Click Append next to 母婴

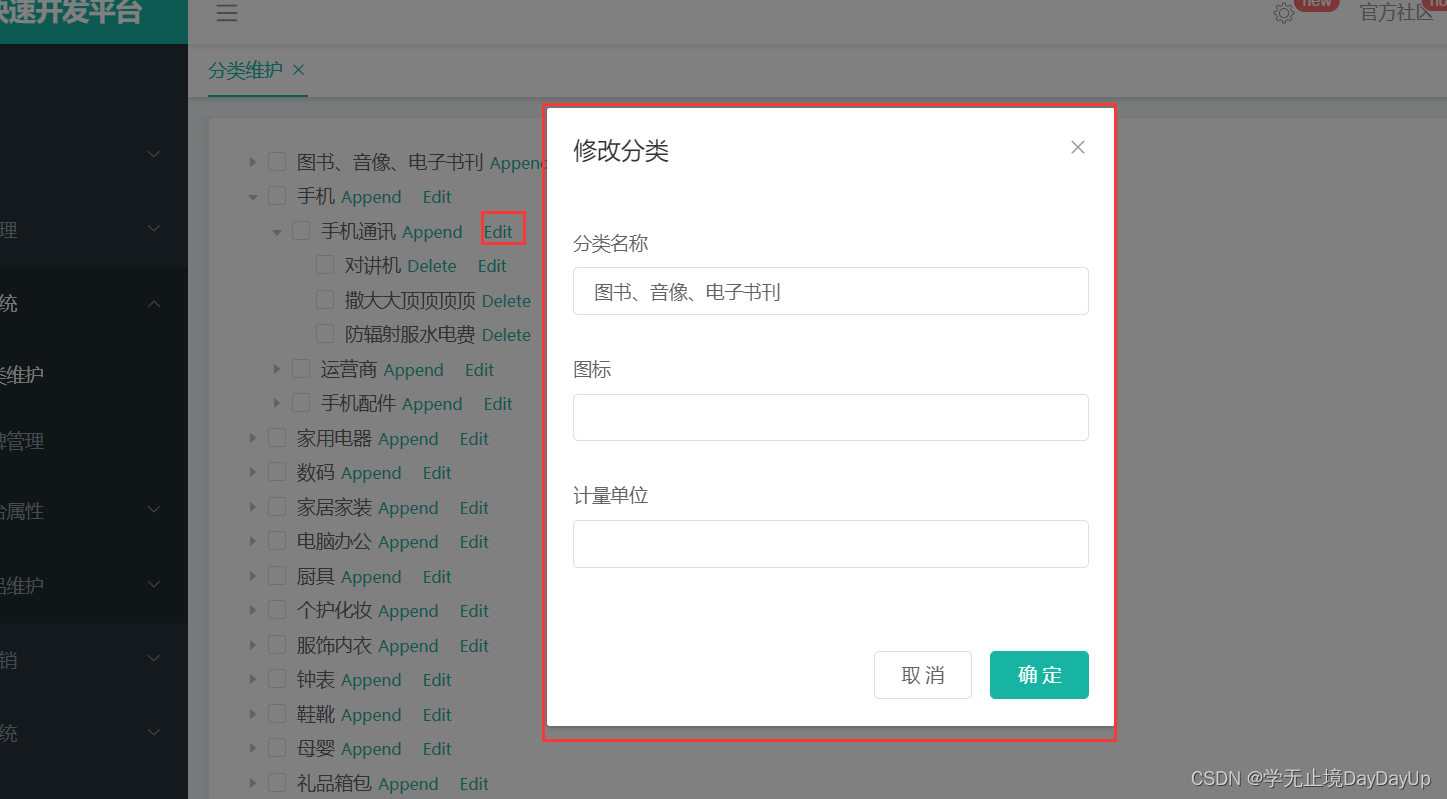coord(371,749)
